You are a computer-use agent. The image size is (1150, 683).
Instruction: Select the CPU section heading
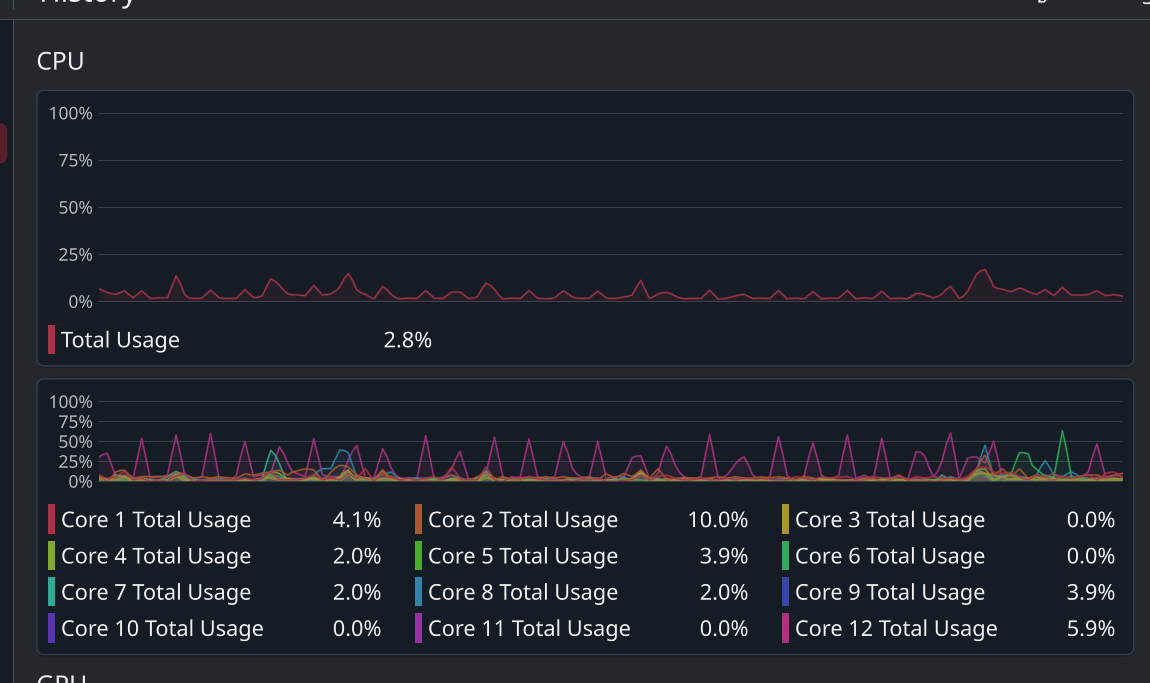(x=60, y=61)
